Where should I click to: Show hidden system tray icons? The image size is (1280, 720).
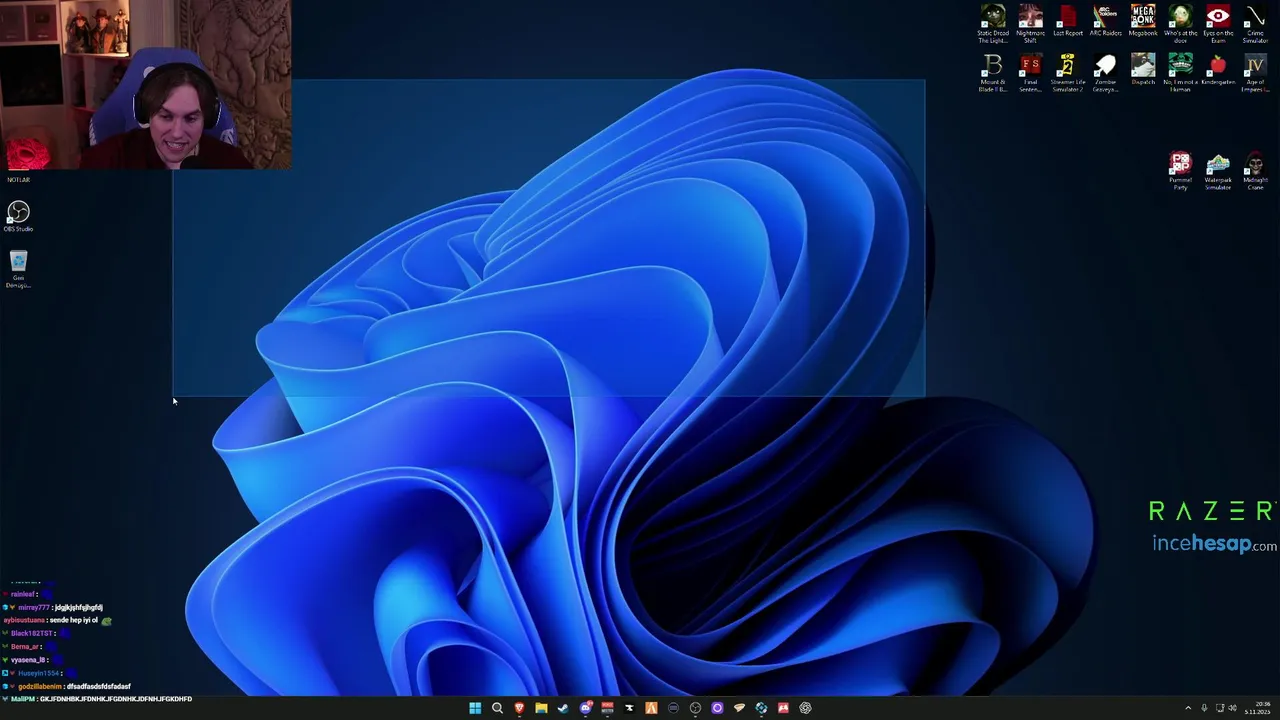pyautogui.click(x=1188, y=708)
